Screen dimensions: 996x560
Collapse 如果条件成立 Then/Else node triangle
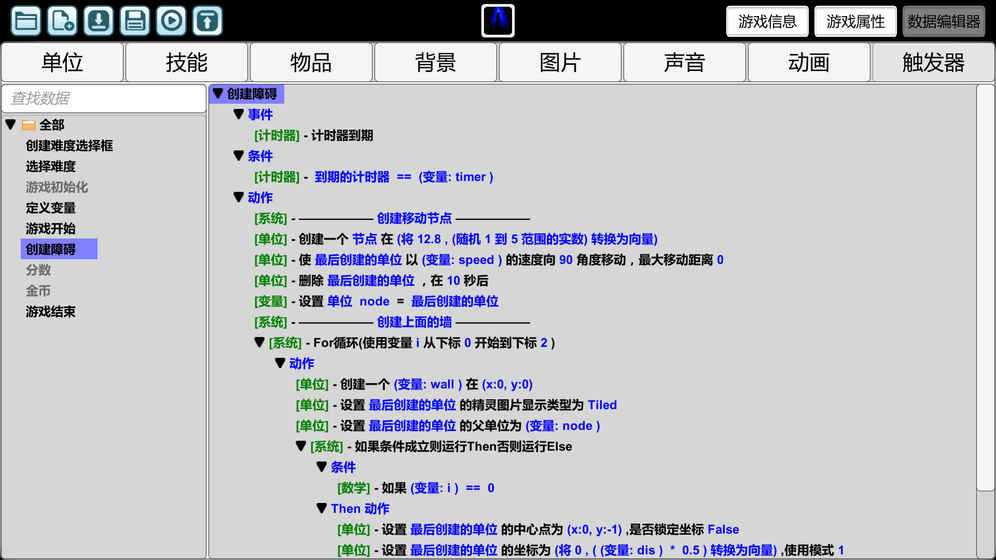301,446
